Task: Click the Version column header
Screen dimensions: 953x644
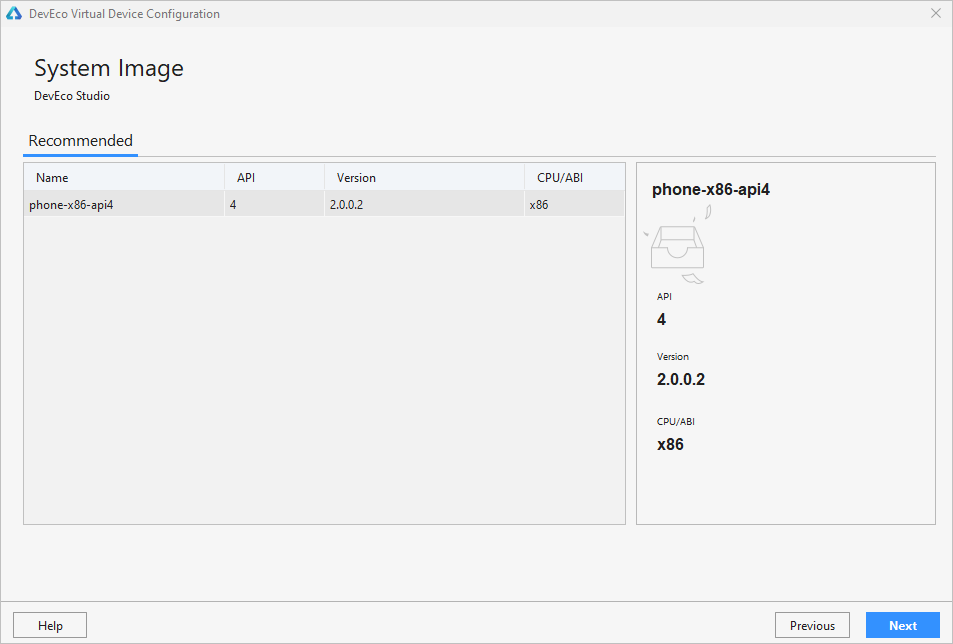Action: [356, 178]
